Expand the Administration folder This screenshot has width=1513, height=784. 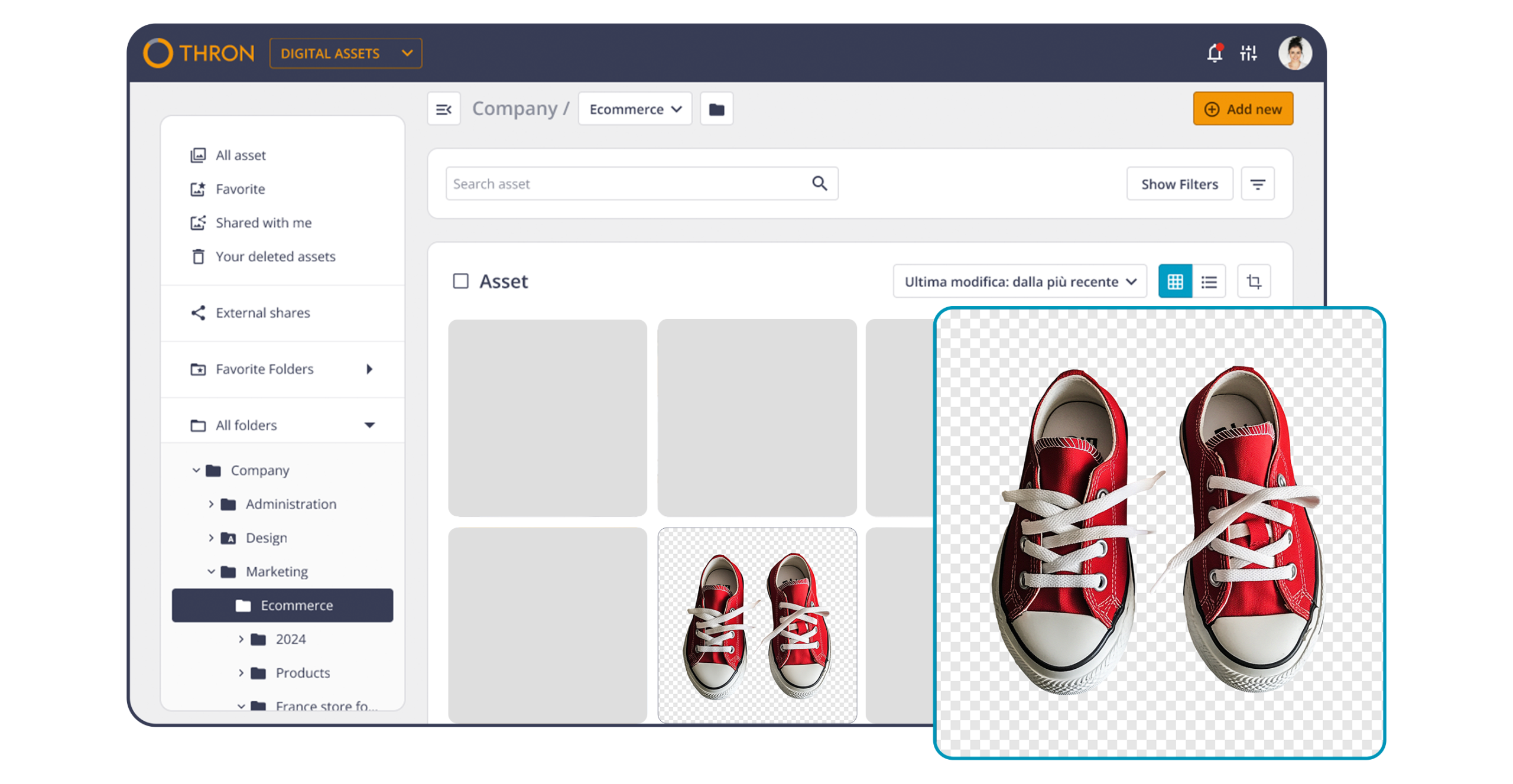tap(211, 504)
